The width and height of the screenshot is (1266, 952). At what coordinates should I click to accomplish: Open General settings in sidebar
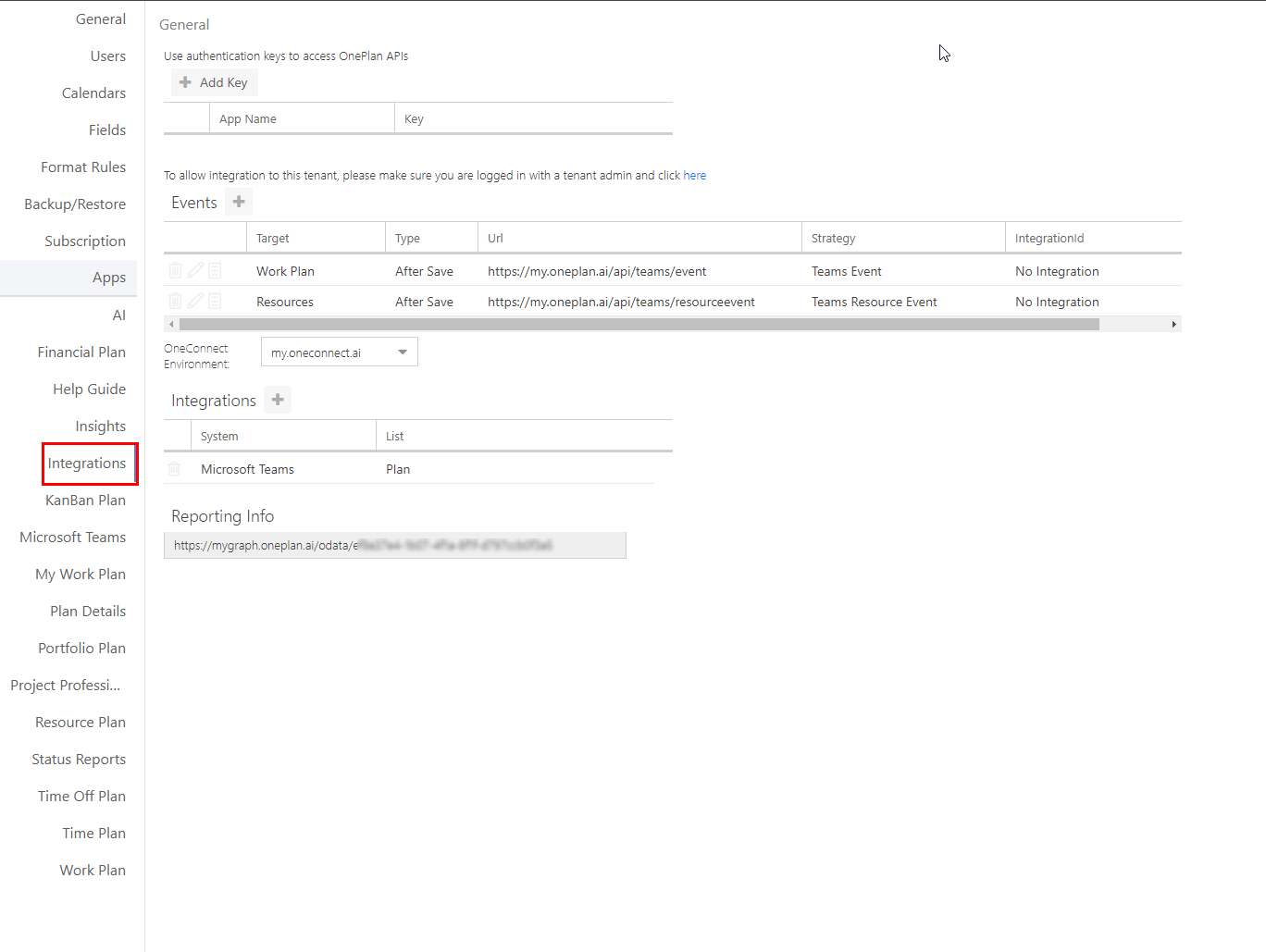point(101,19)
